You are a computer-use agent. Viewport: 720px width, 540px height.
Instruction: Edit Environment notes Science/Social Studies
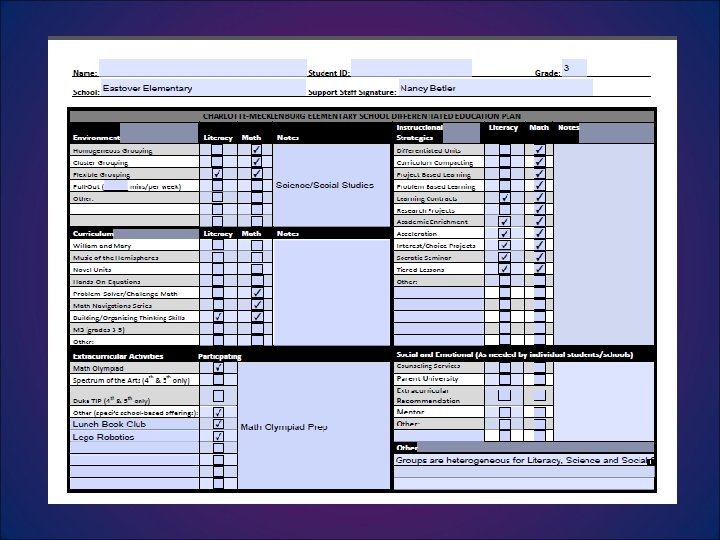pos(331,185)
